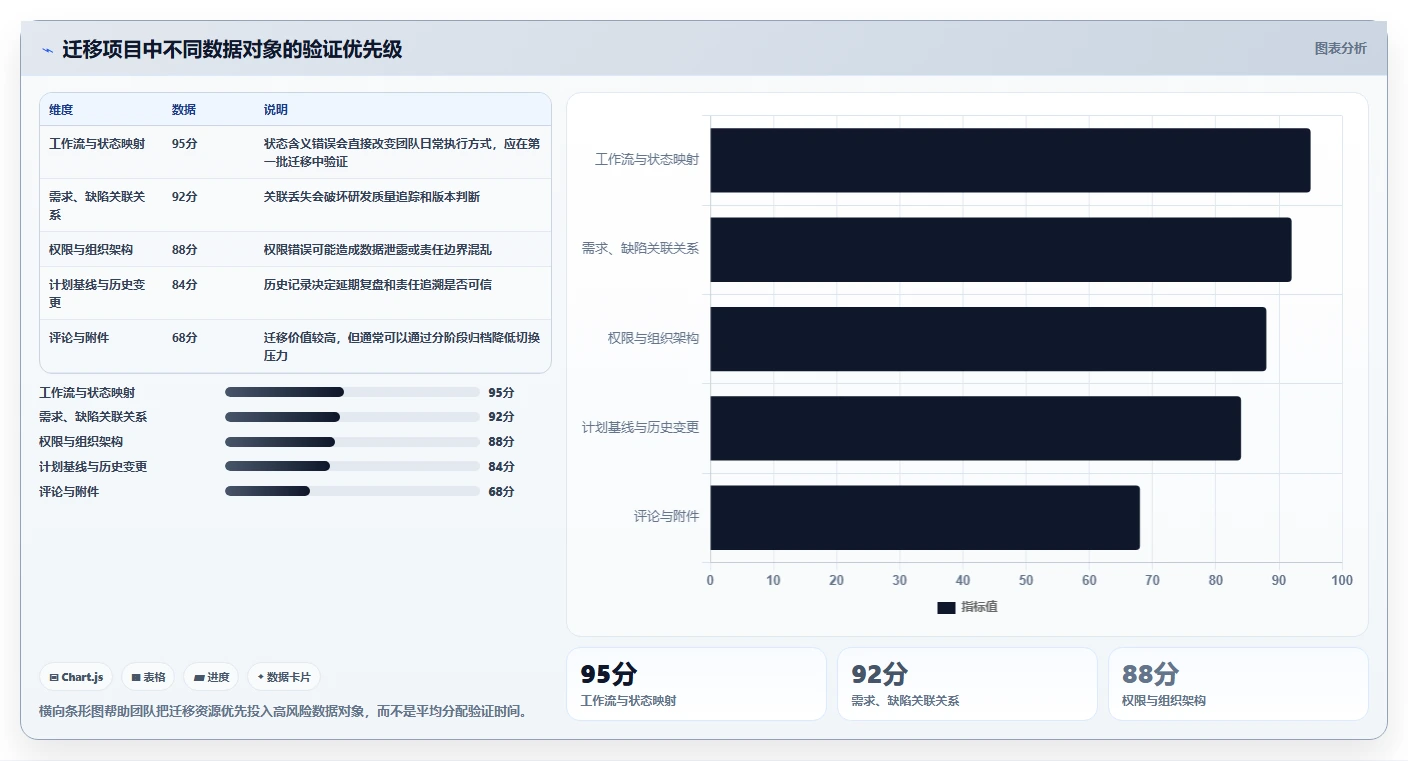Open the 88分 data card
1408x761 pixels.
coord(1238,684)
